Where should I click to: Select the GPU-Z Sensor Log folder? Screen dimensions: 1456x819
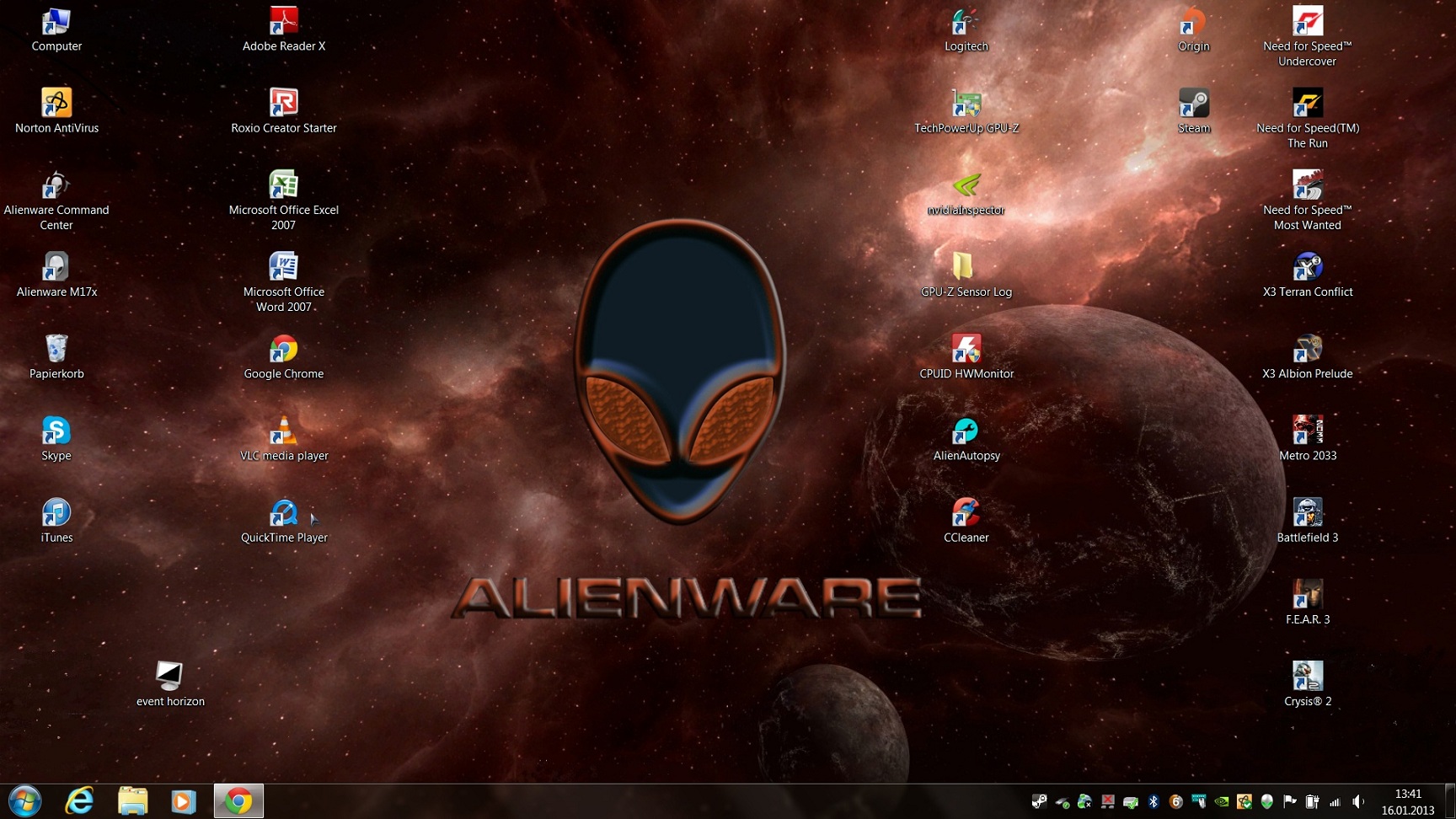pos(966,275)
